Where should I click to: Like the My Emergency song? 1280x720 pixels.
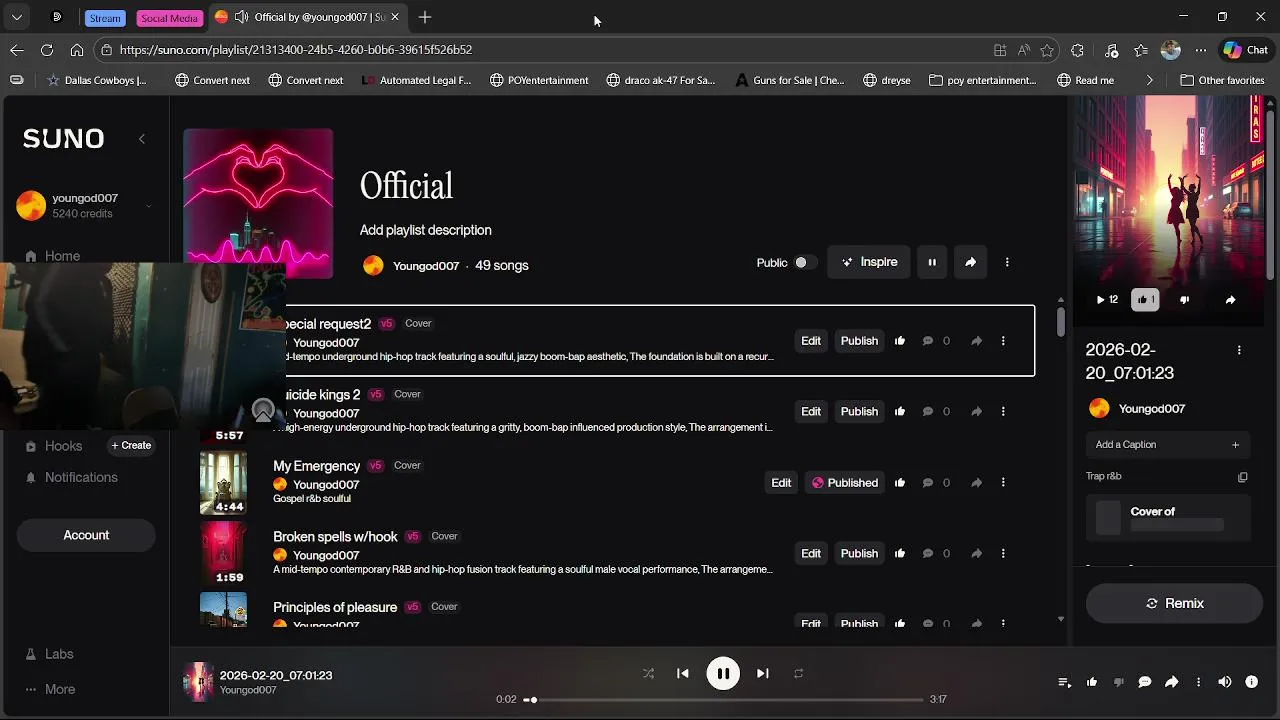900,483
